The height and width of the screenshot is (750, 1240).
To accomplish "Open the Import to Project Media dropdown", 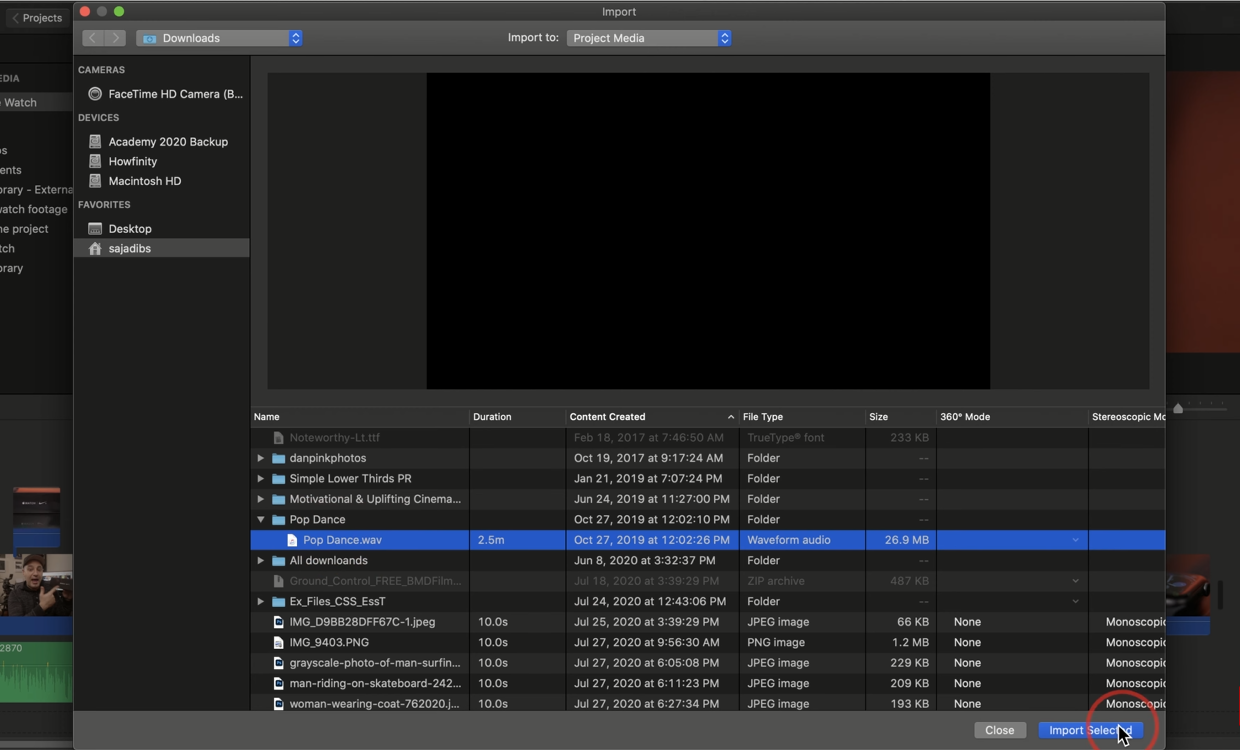I will (649, 38).
